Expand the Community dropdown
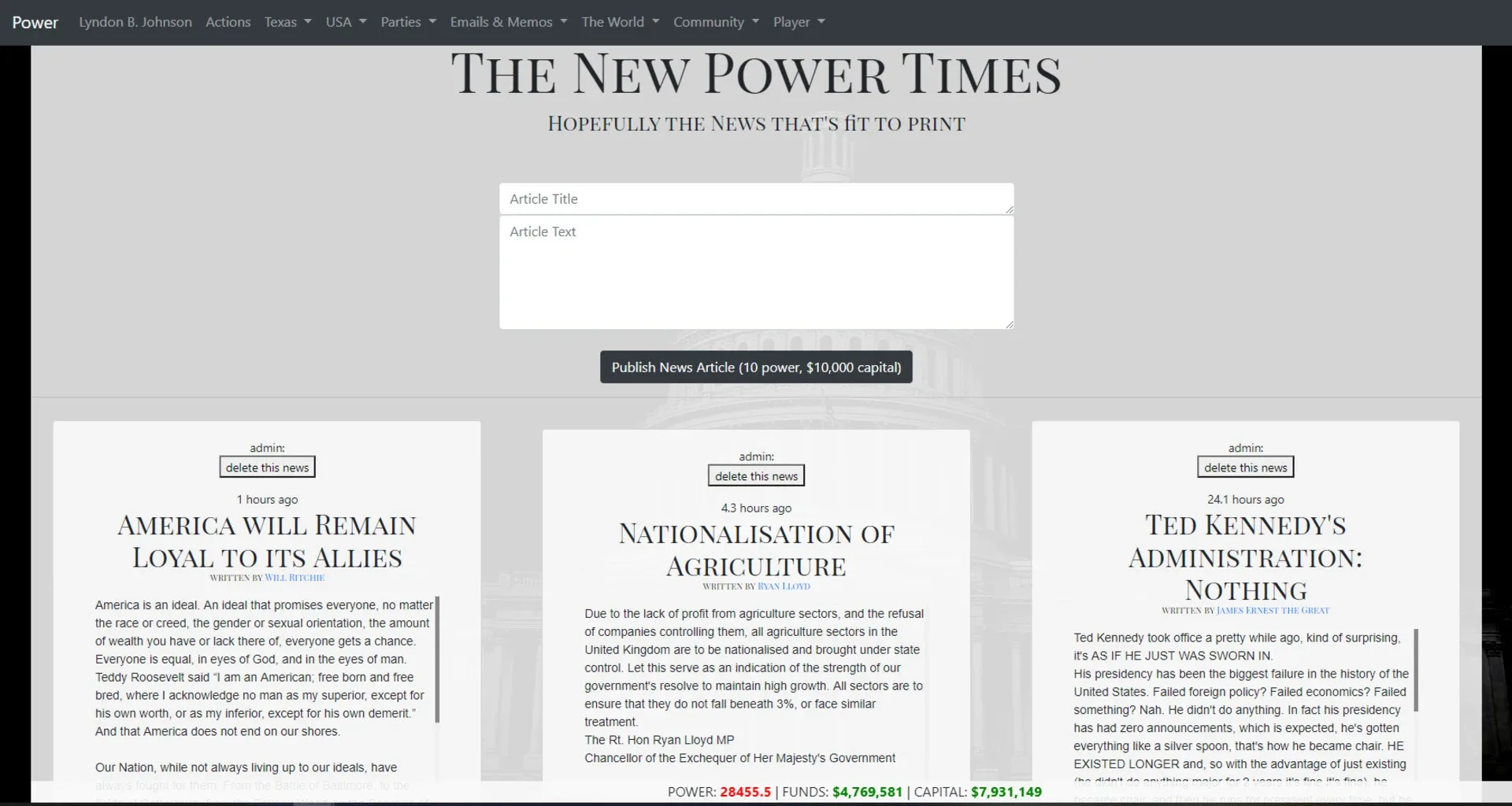1512x806 pixels. coord(715,22)
